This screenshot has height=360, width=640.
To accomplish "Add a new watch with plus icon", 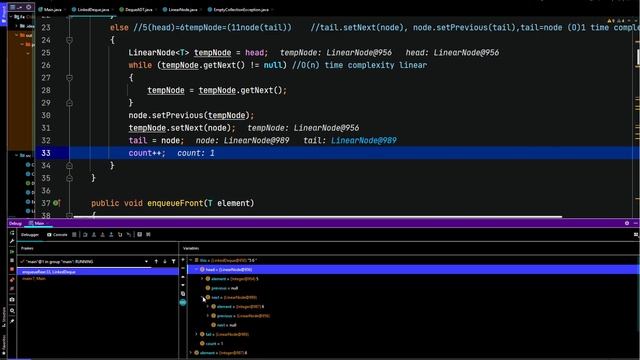I will (183, 260).
